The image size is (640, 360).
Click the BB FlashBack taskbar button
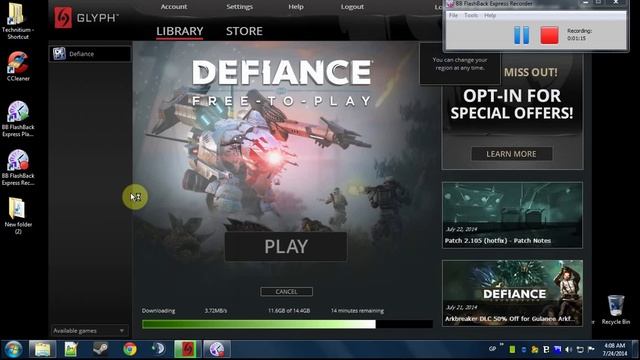coord(217,349)
